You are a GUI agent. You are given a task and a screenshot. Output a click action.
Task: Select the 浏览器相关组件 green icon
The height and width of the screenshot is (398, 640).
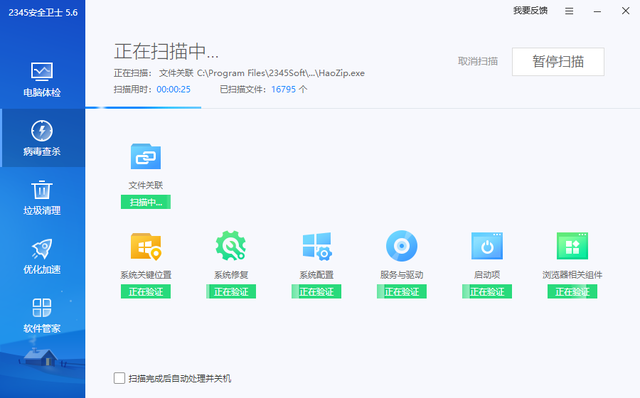572,246
